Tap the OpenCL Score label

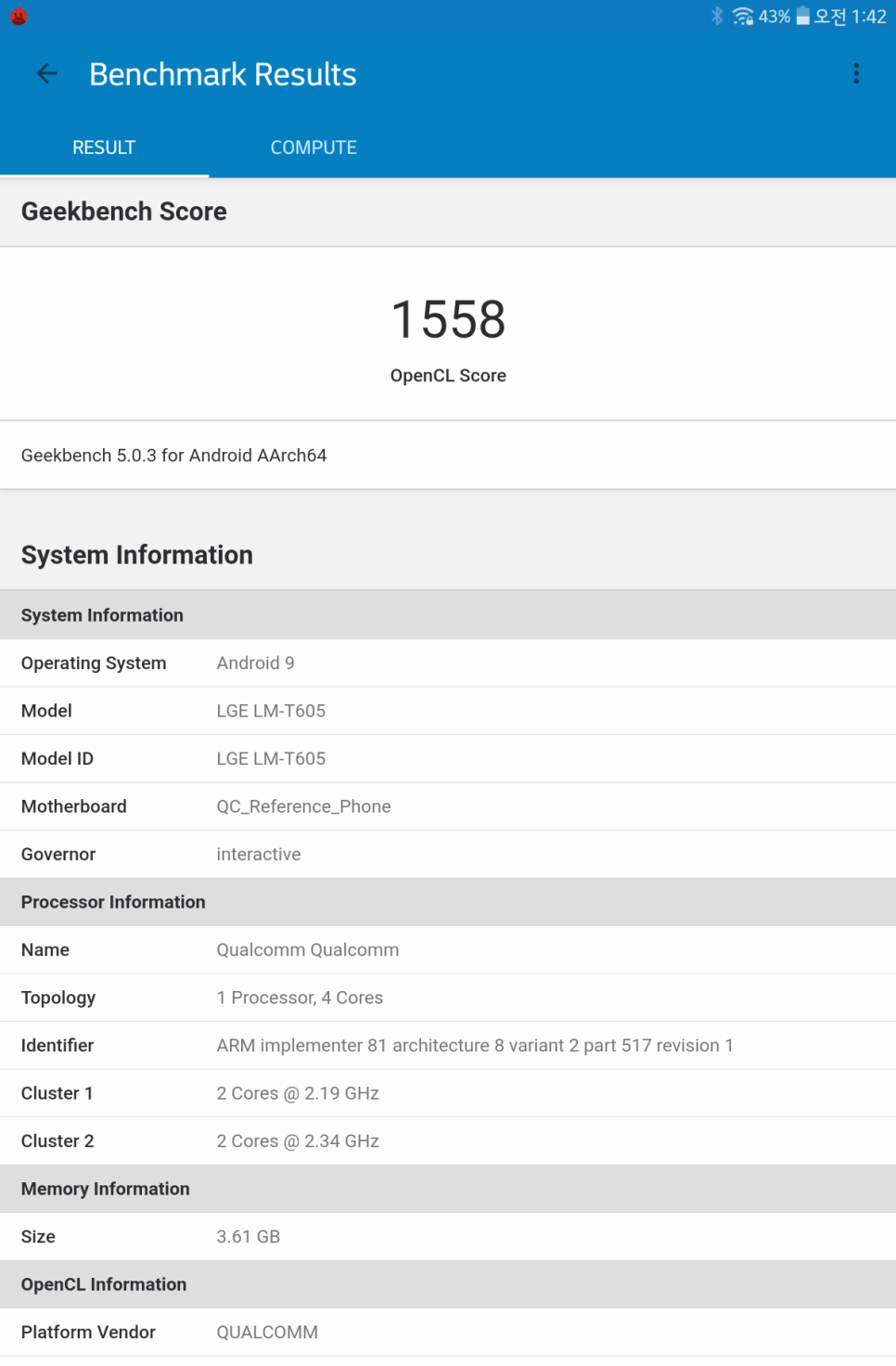click(x=448, y=376)
